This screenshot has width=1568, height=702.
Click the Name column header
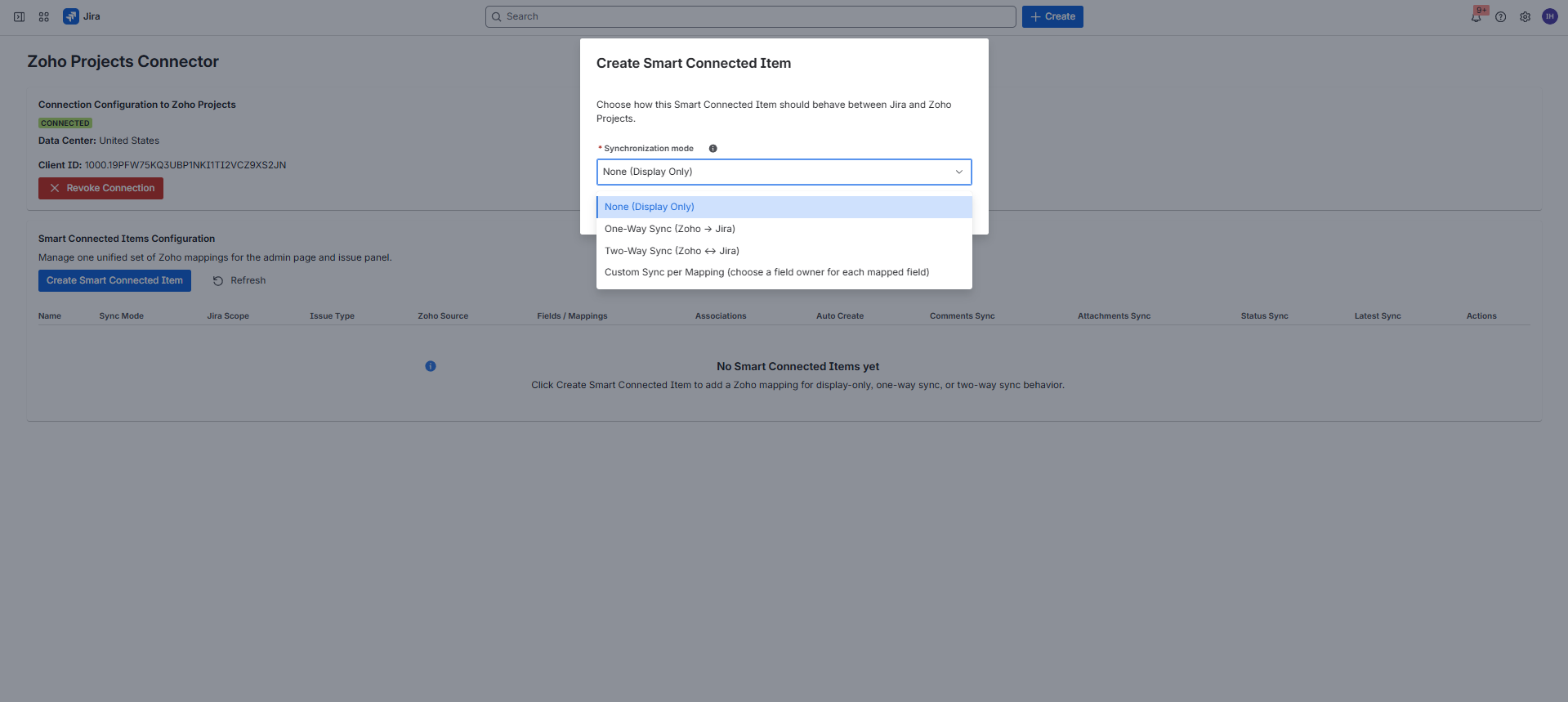tap(50, 316)
